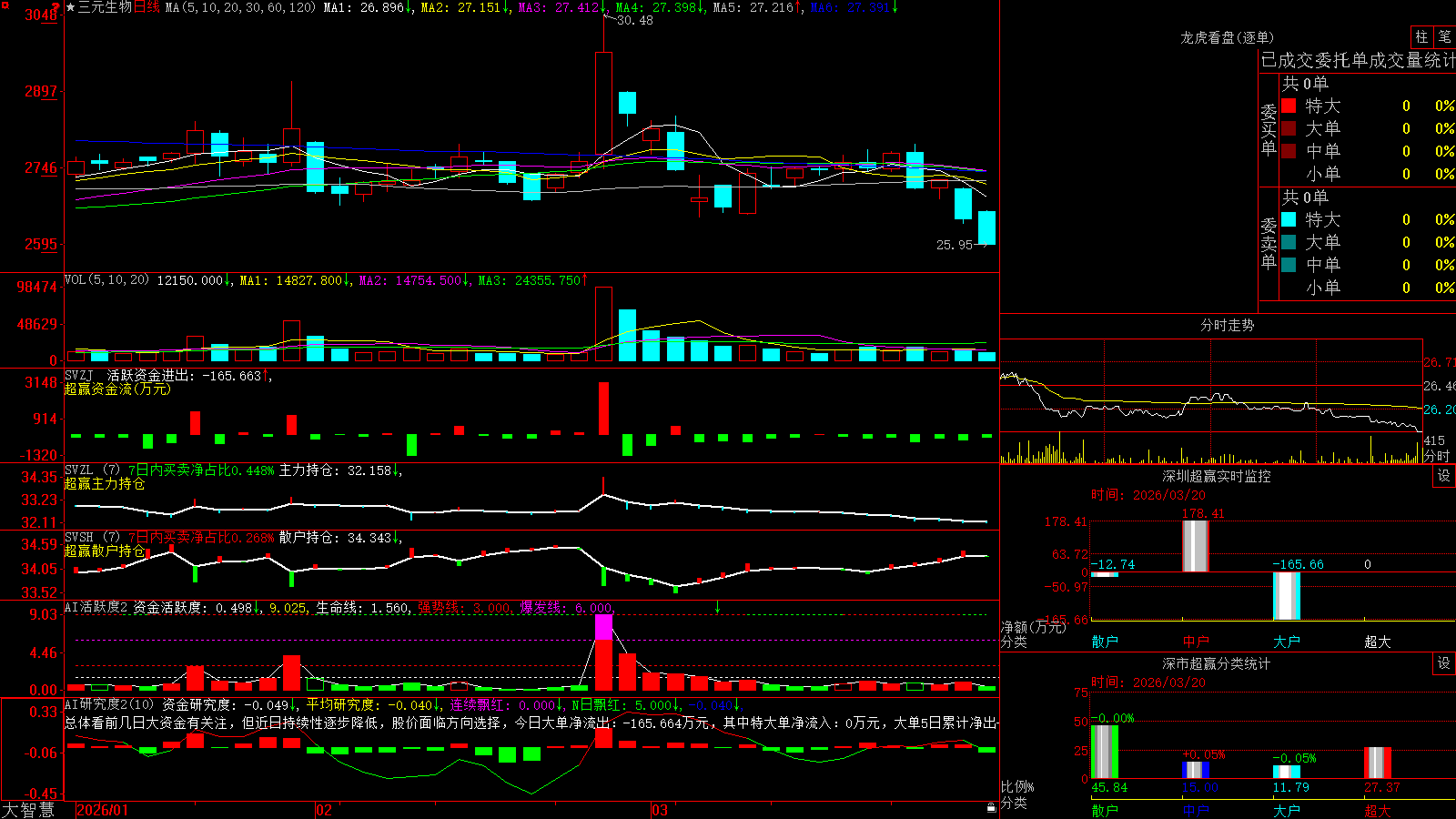The image size is (1456, 819).
Task: Click the 委买单 section label
Action: coord(1269,130)
